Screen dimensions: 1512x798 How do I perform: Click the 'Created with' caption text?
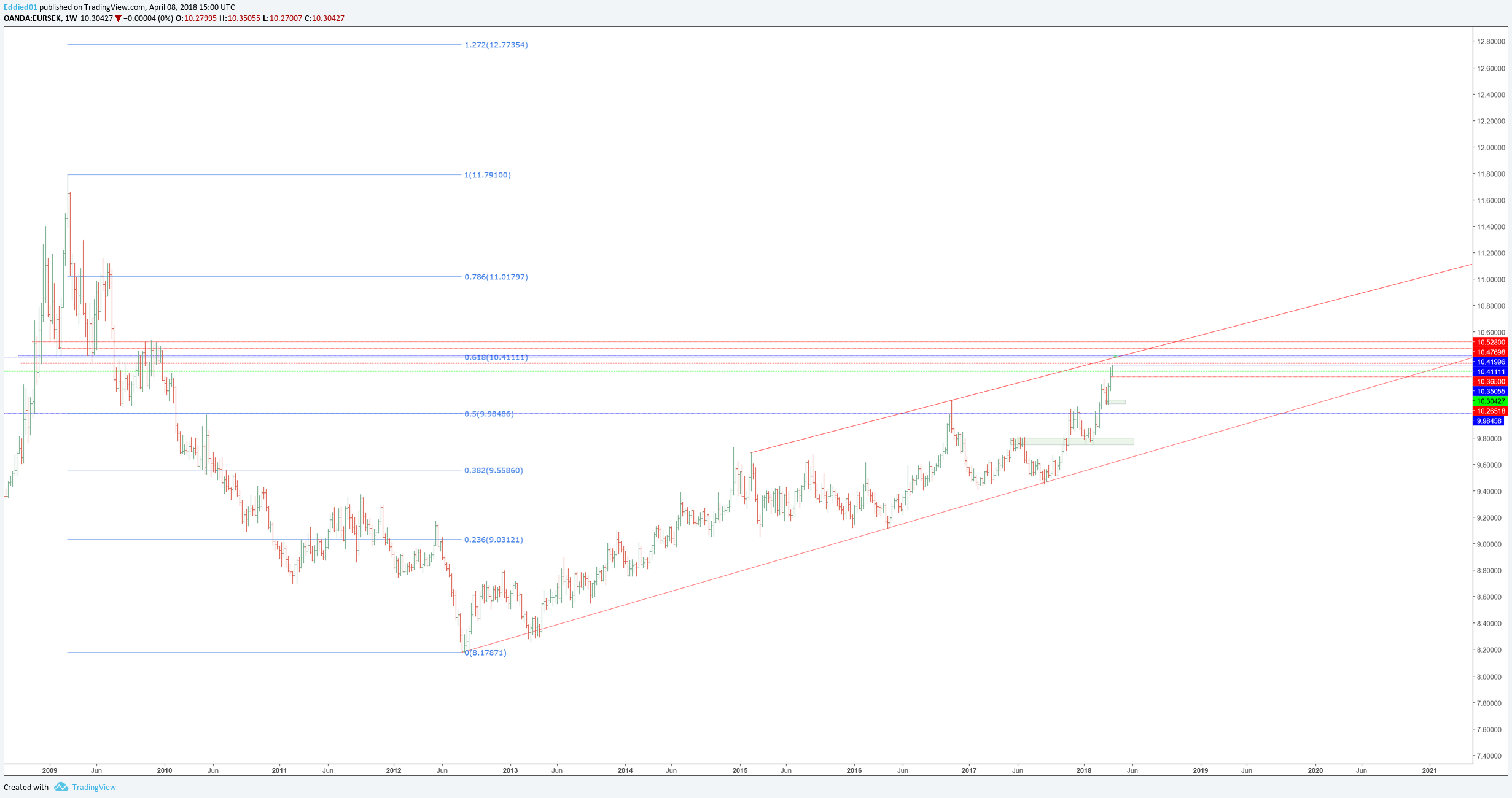26,787
